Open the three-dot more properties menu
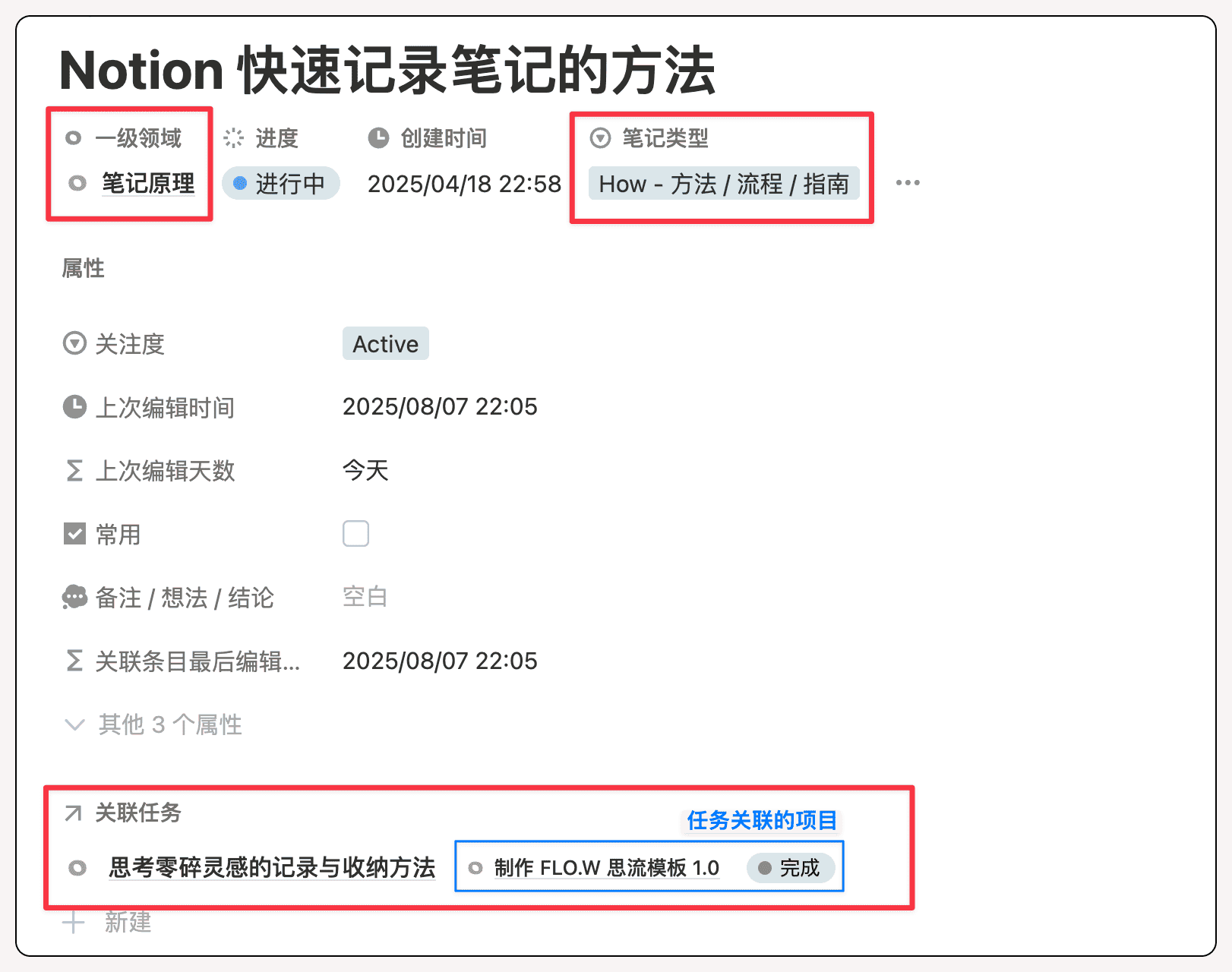The height and width of the screenshot is (972, 1232). click(908, 183)
